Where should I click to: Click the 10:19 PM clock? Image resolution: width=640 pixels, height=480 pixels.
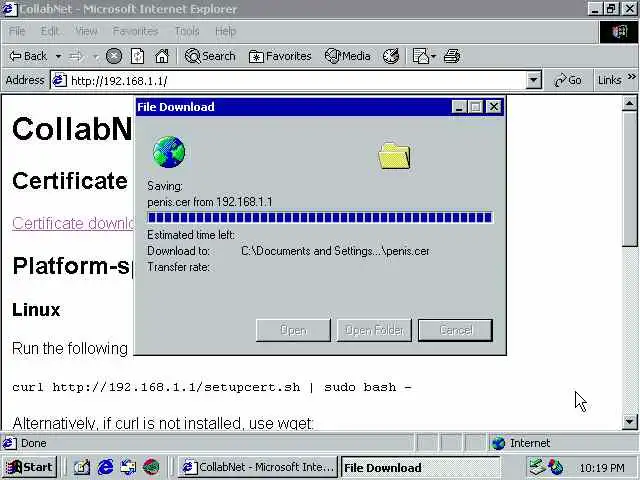point(602,467)
